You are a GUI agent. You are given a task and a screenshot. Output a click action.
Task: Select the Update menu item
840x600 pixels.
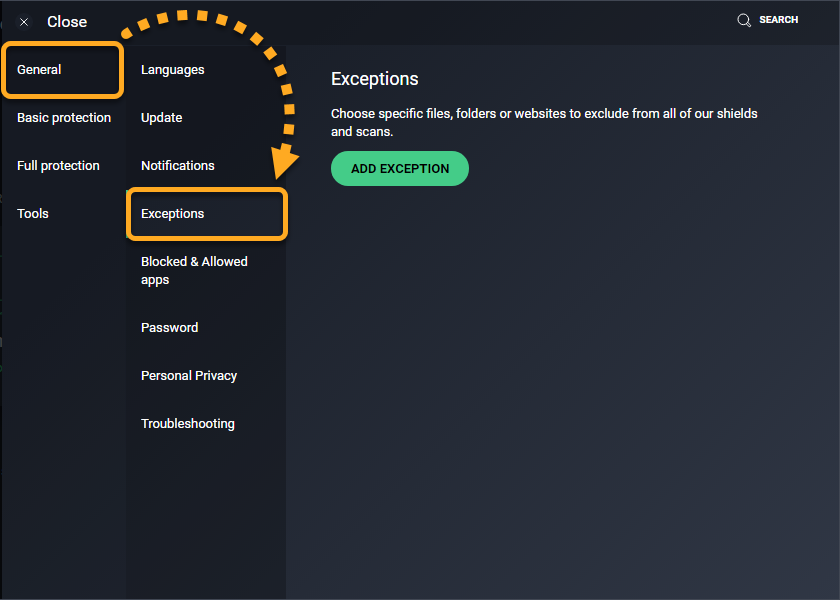tap(161, 118)
